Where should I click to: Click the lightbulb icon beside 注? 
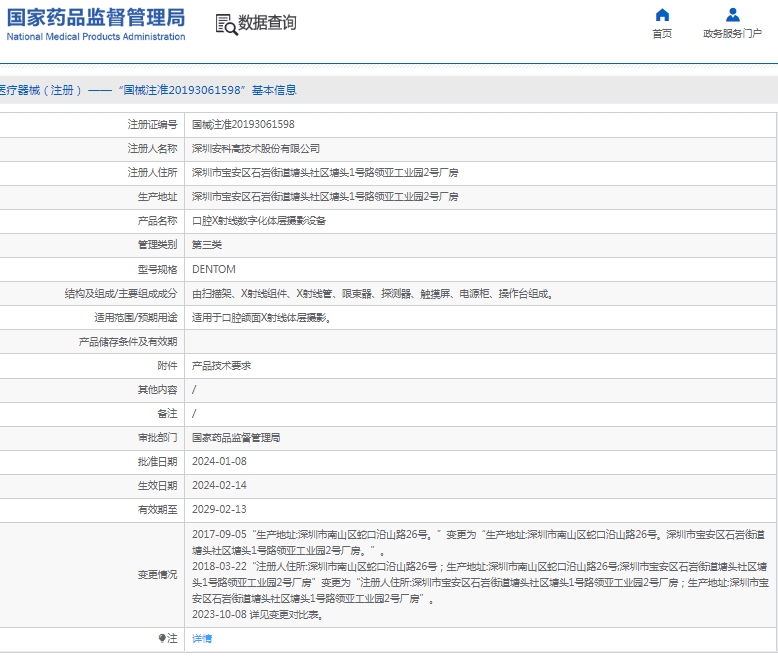(x=162, y=638)
